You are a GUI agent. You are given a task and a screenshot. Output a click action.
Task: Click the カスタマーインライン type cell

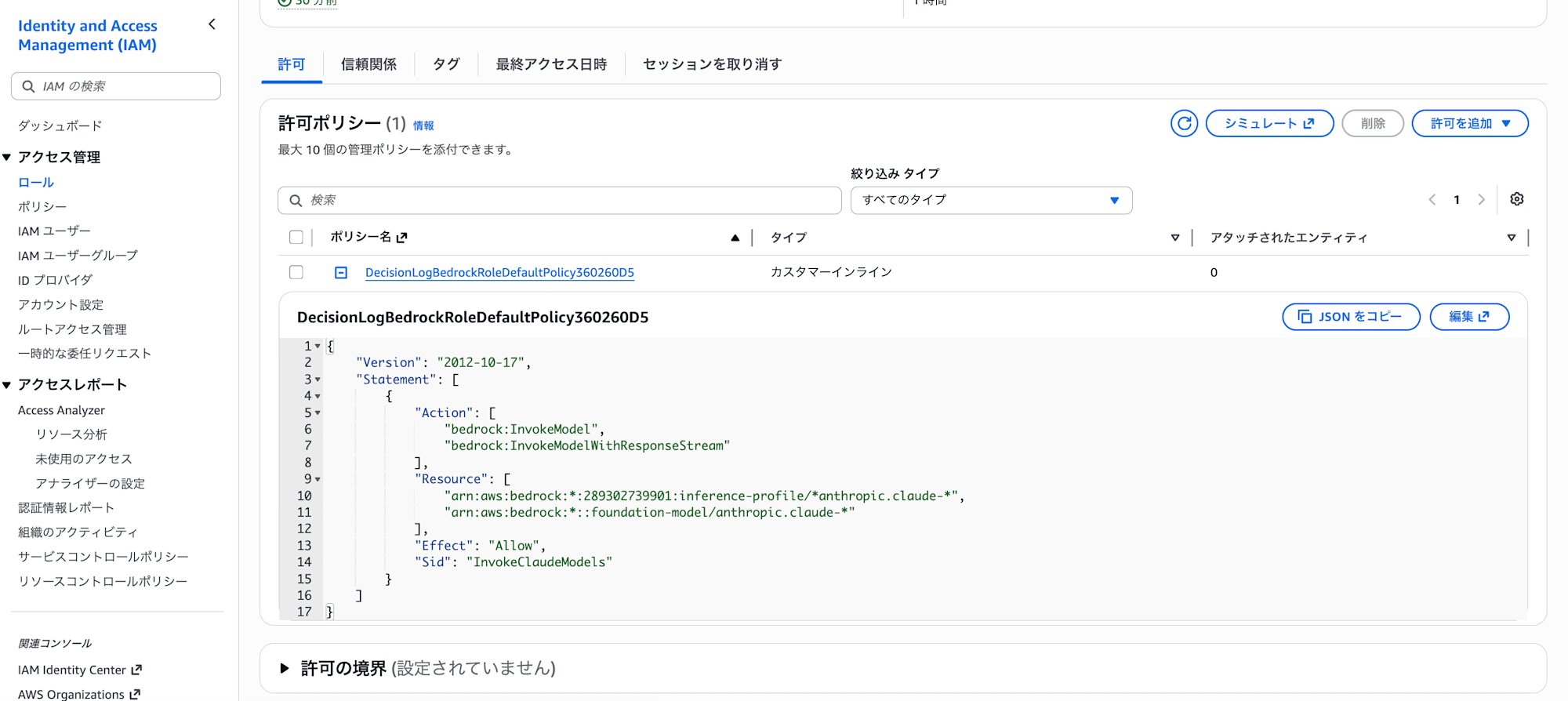(x=831, y=272)
